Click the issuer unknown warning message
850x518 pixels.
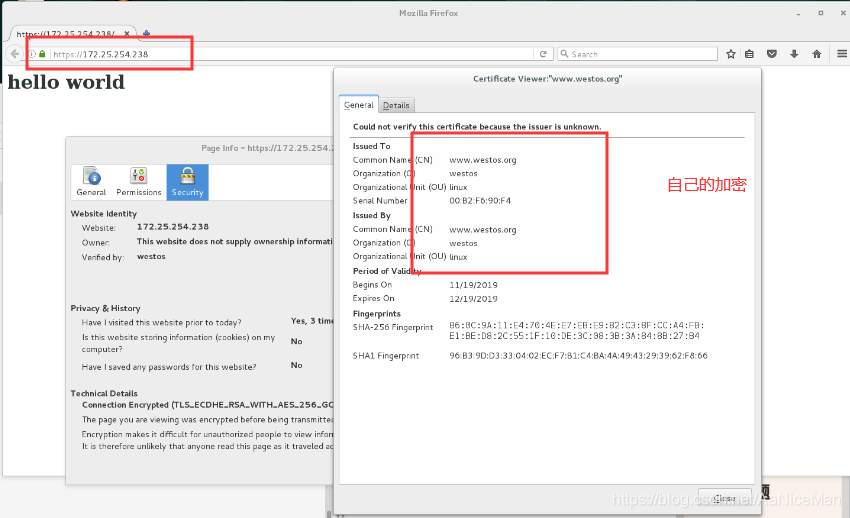coord(477,127)
